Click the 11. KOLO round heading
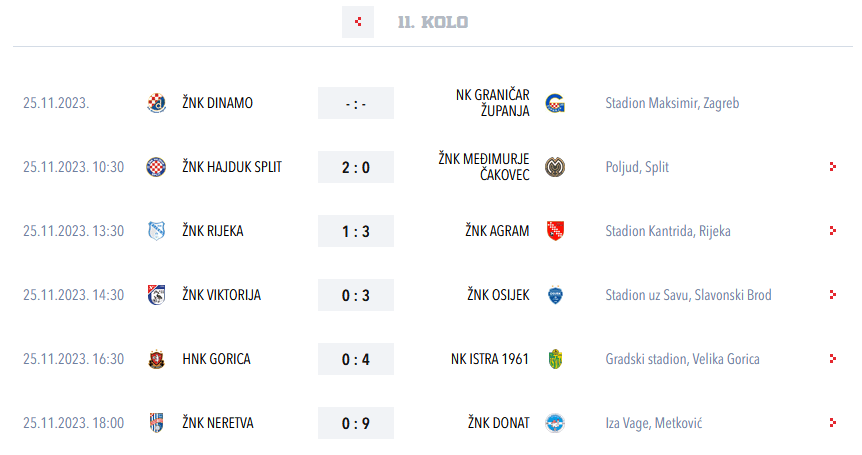The height and width of the screenshot is (455, 862). click(x=433, y=22)
